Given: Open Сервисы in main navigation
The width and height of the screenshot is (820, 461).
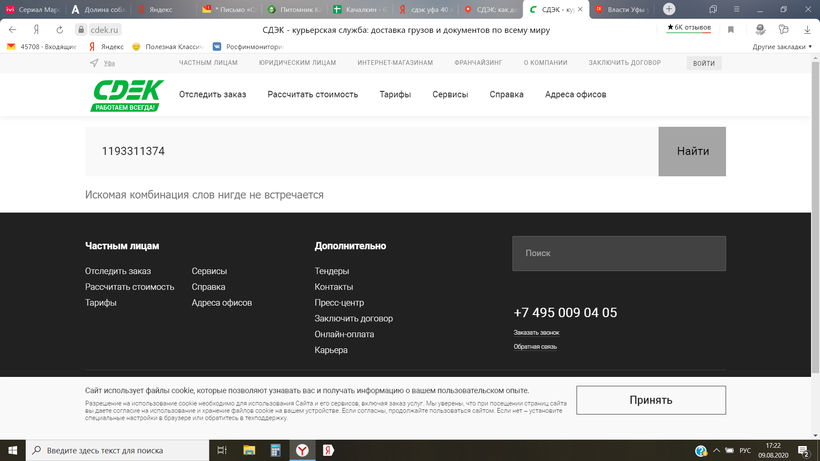Looking at the screenshot, I should click(x=450, y=95).
